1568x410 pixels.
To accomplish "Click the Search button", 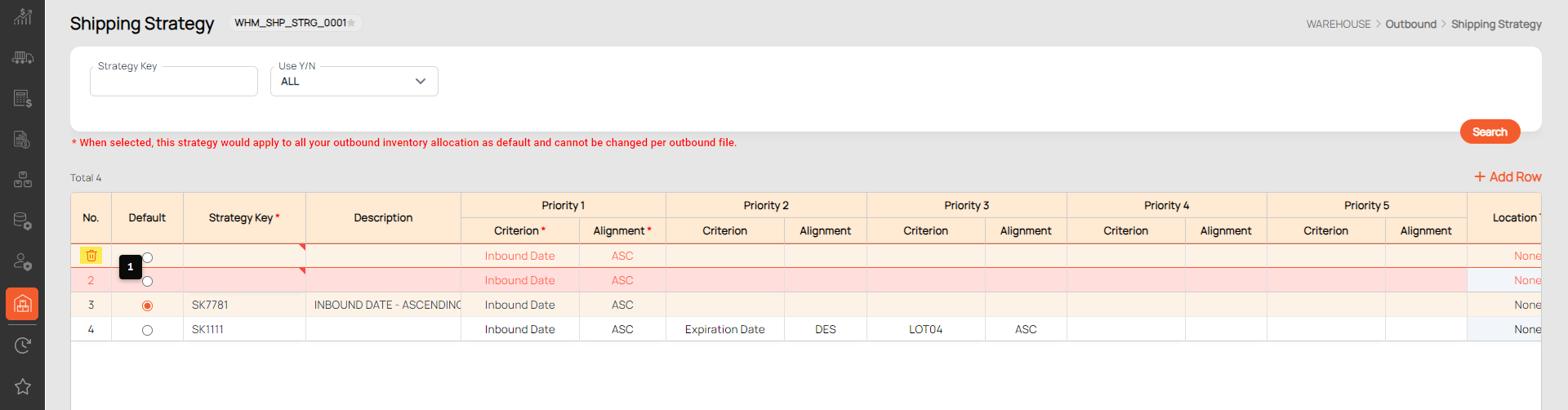I will (1490, 131).
